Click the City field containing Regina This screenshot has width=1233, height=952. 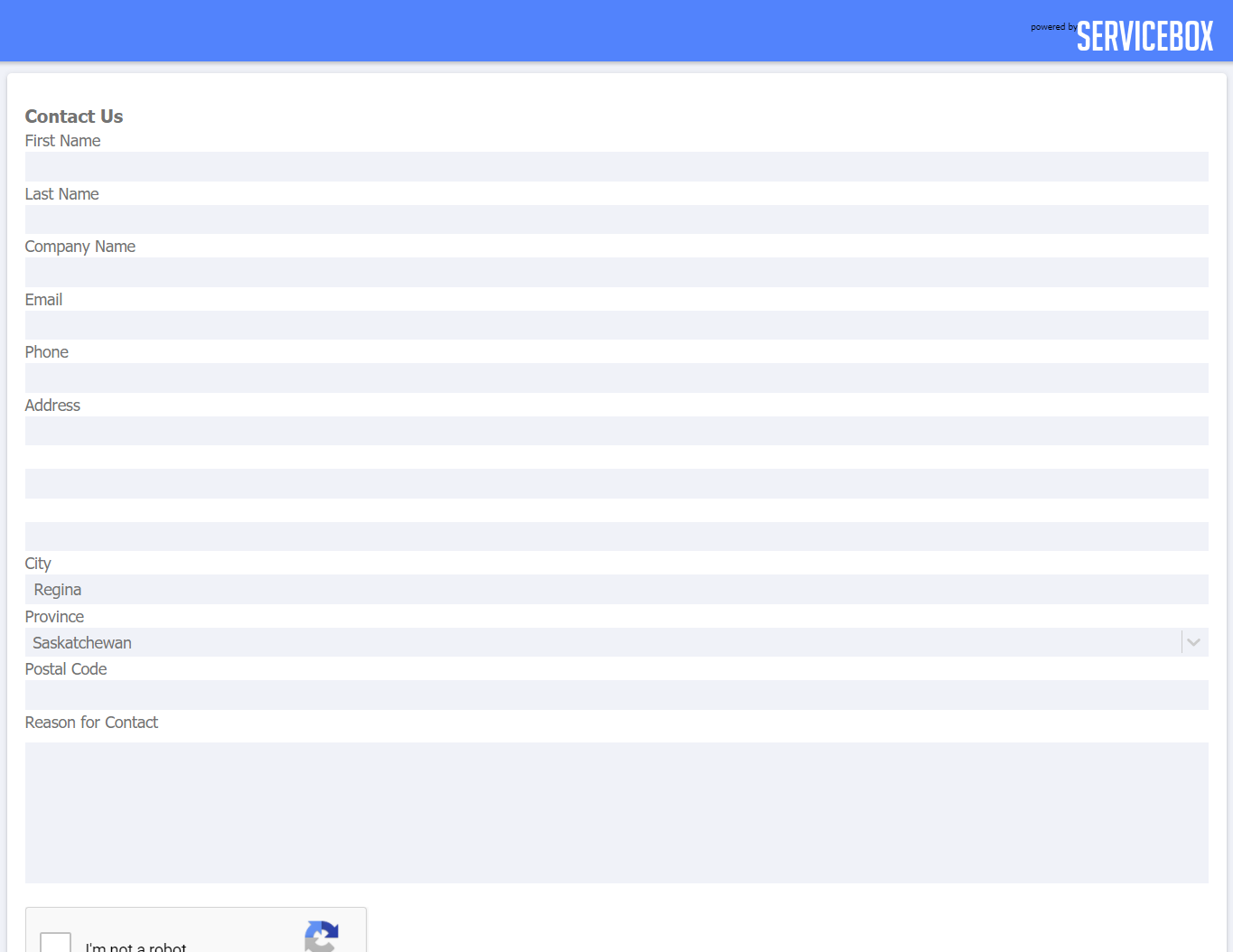pos(616,589)
